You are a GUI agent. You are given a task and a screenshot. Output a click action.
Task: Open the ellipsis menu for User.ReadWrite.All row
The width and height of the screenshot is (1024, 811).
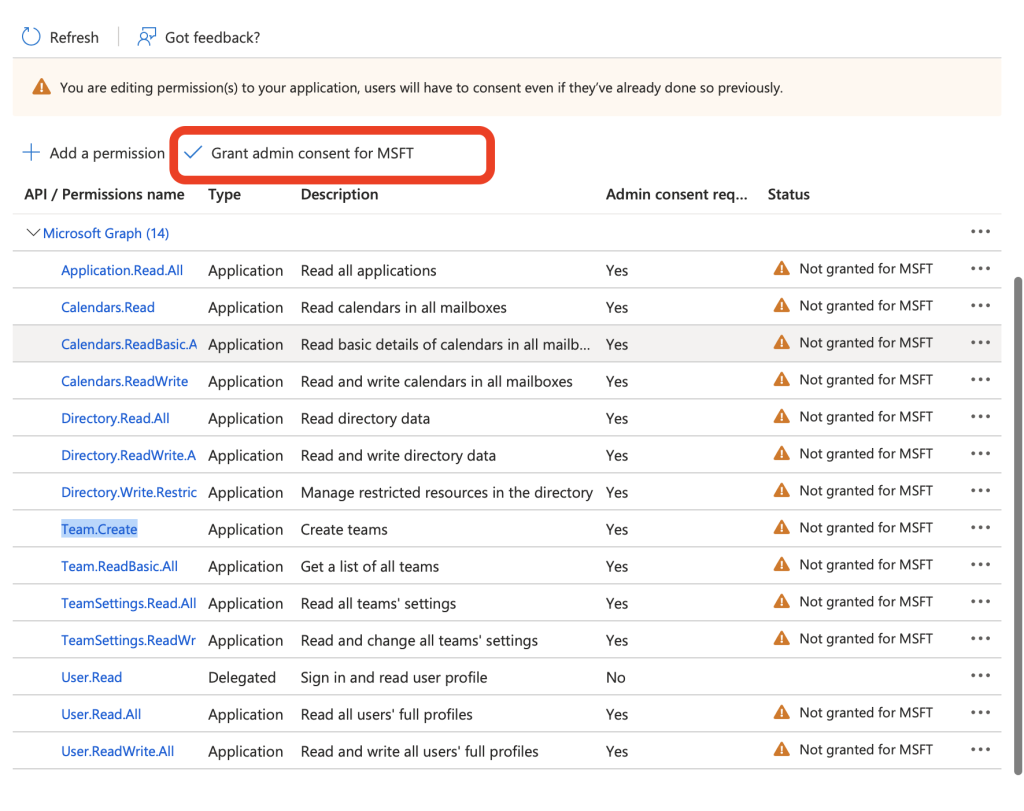980,750
